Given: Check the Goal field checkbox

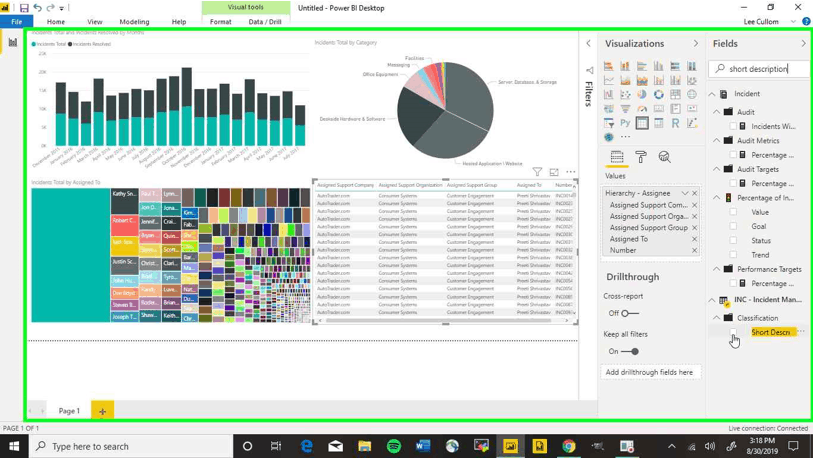Looking at the screenshot, I should click(733, 226).
